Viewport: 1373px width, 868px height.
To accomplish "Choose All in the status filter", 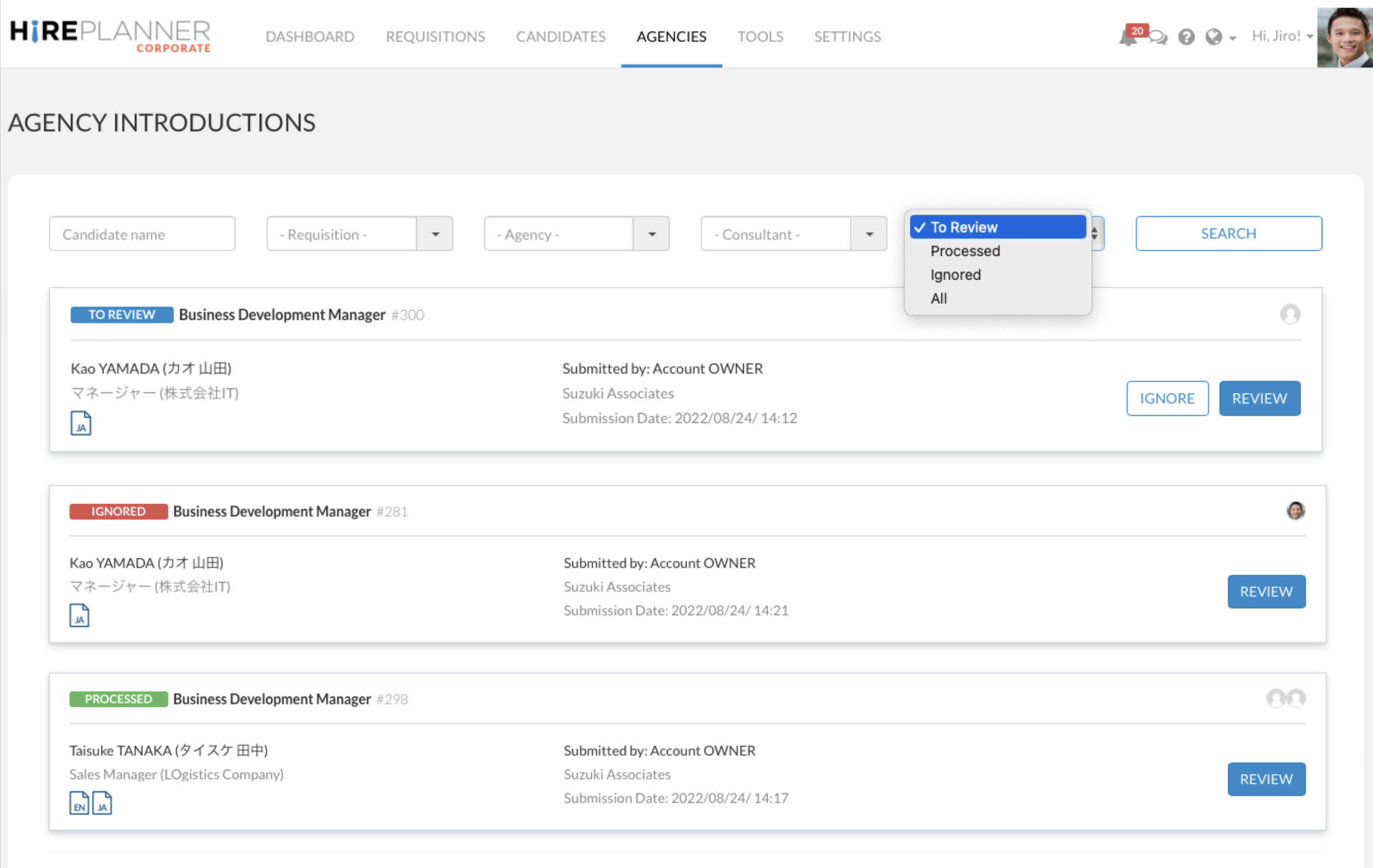I will point(938,298).
